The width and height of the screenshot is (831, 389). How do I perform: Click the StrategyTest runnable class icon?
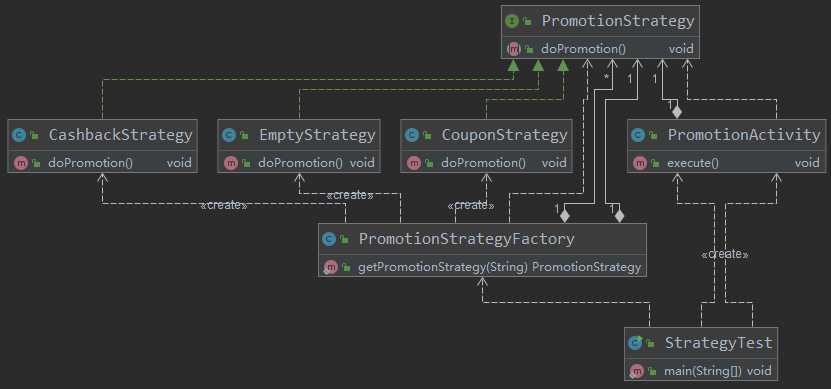tap(635, 343)
